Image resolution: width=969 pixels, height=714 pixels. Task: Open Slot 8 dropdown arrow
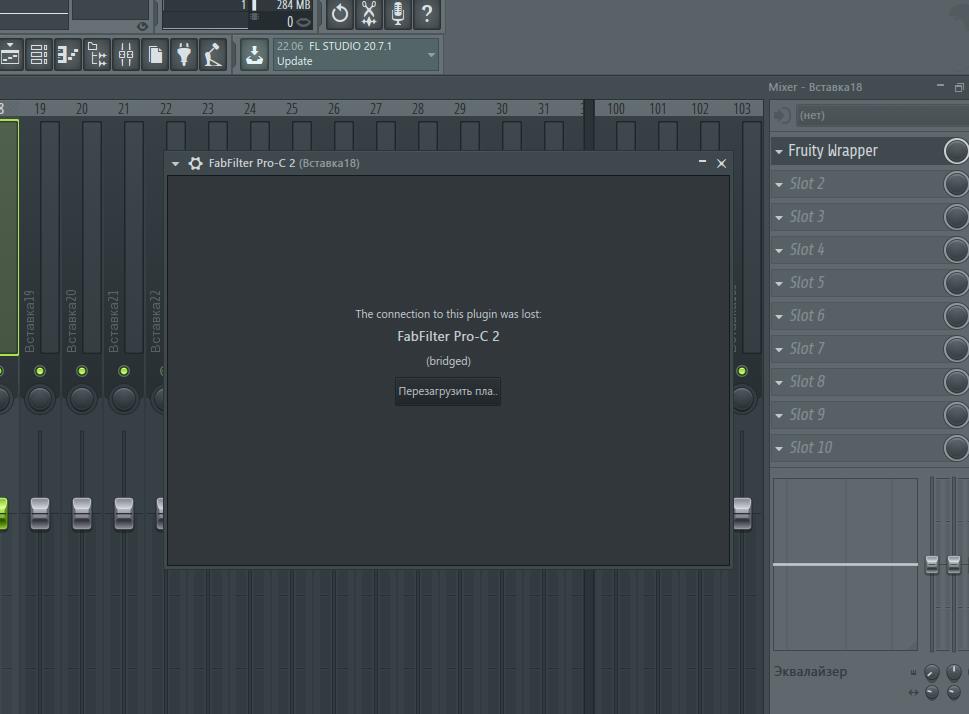tap(779, 383)
